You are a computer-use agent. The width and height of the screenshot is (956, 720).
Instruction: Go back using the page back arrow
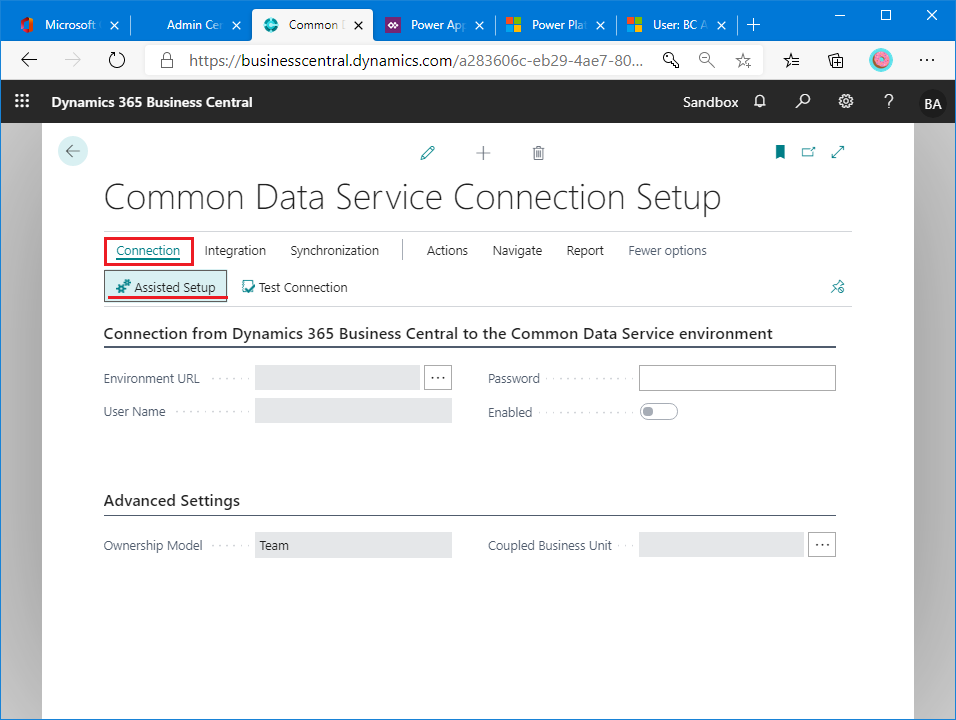point(73,151)
